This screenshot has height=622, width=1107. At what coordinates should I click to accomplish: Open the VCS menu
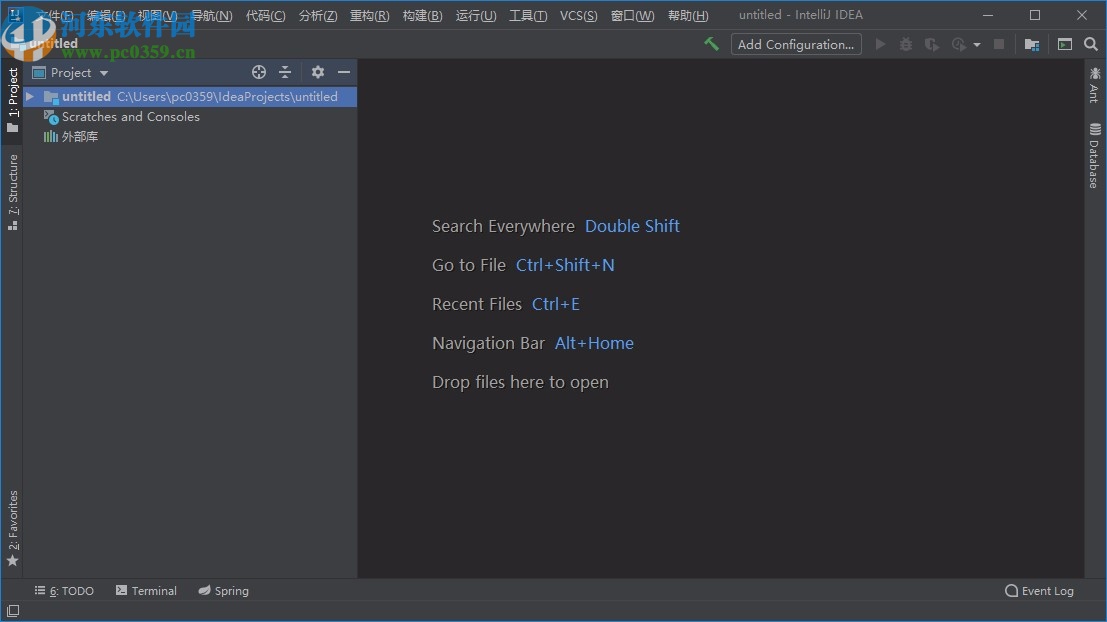pyautogui.click(x=578, y=15)
